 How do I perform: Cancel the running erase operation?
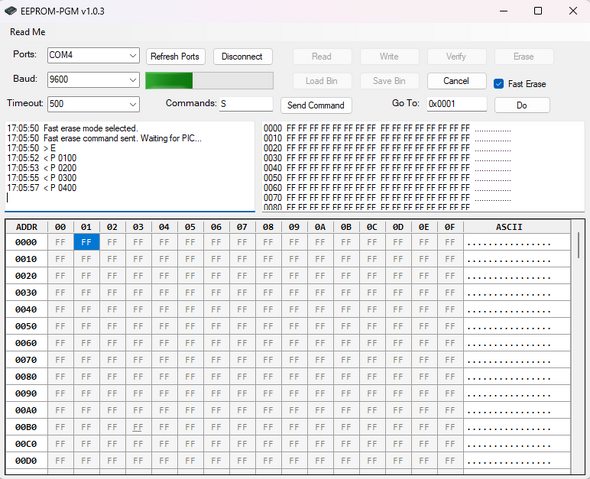coord(456,81)
